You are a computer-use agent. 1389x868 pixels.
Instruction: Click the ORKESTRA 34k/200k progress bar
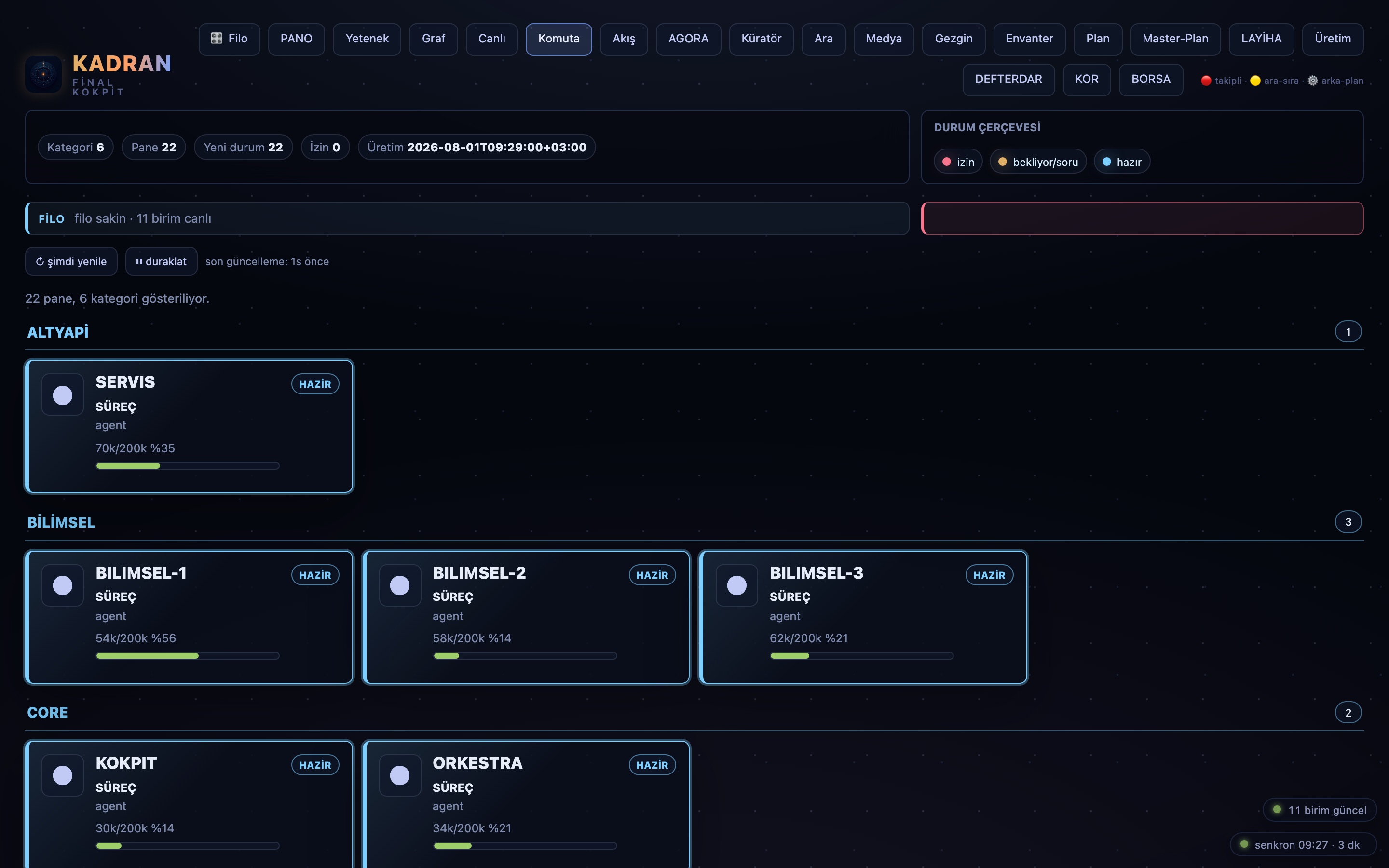[525, 846]
